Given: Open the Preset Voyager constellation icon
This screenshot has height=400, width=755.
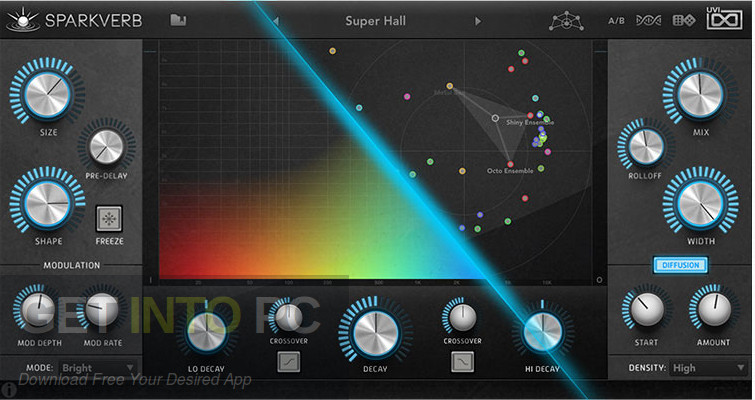Looking at the screenshot, I should 566,21.
